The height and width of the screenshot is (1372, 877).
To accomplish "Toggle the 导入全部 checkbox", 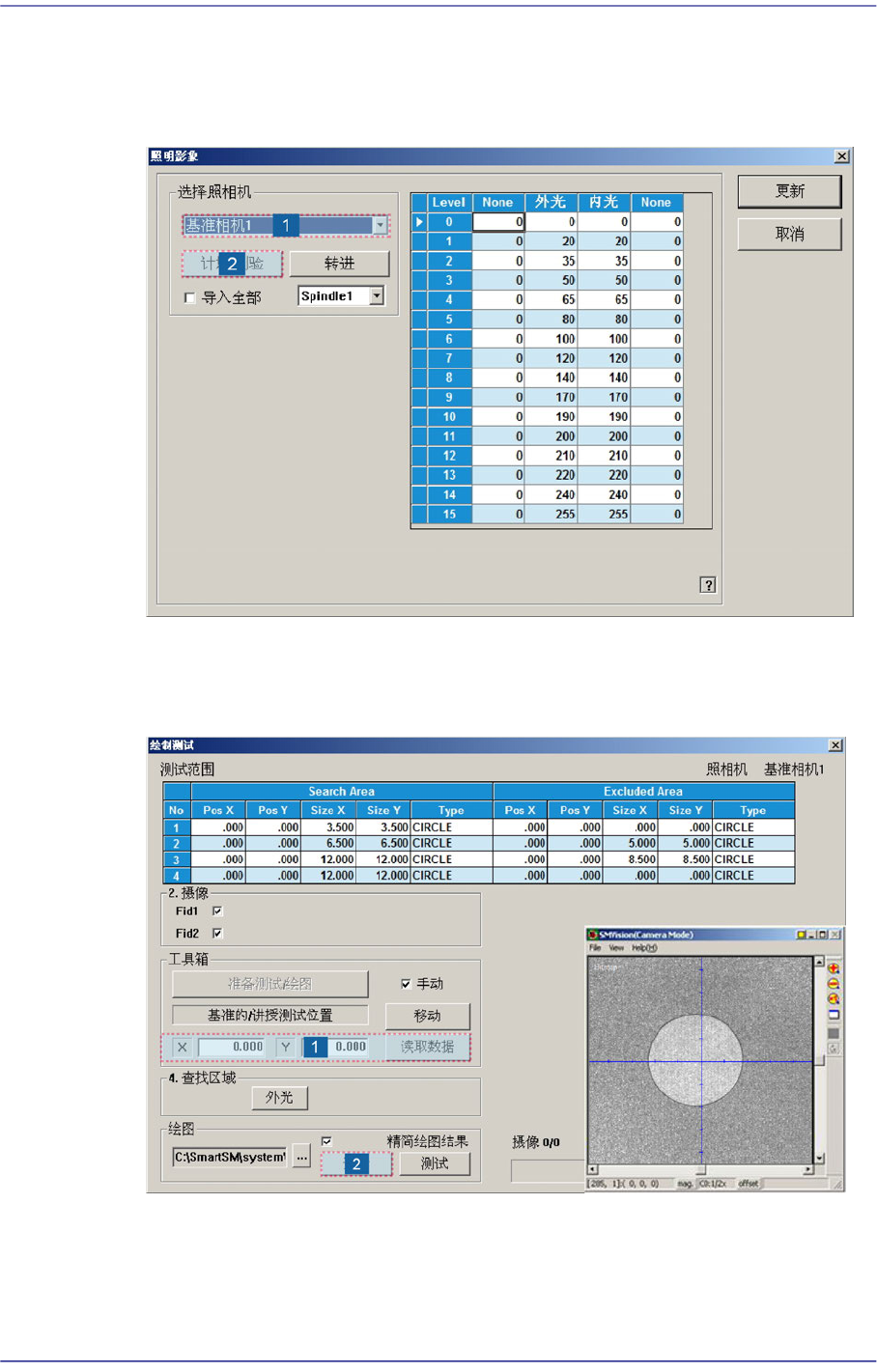I will click(x=189, y=298).
